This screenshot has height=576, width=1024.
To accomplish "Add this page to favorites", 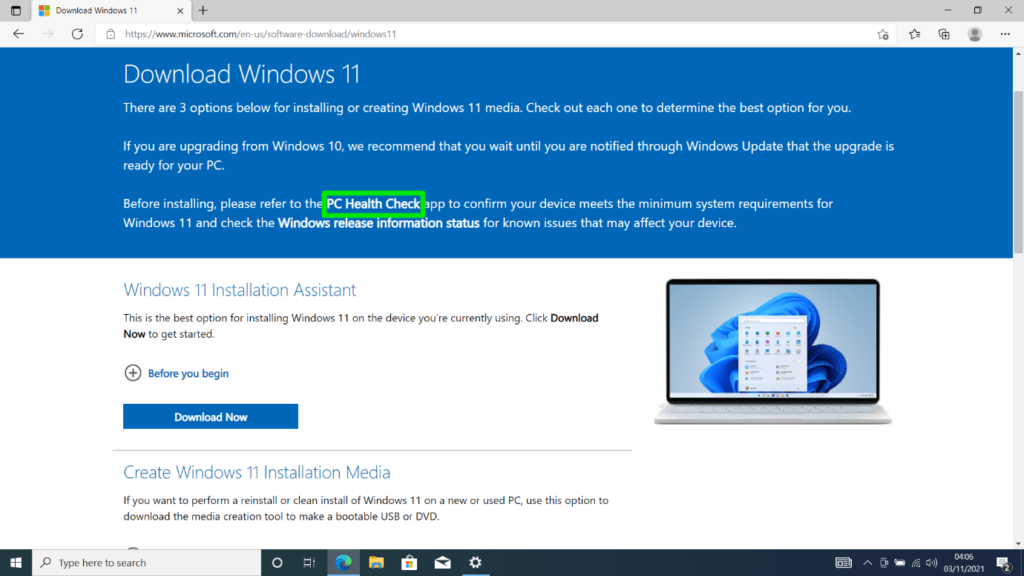I will pyautogui.click(x=882, y=33).
